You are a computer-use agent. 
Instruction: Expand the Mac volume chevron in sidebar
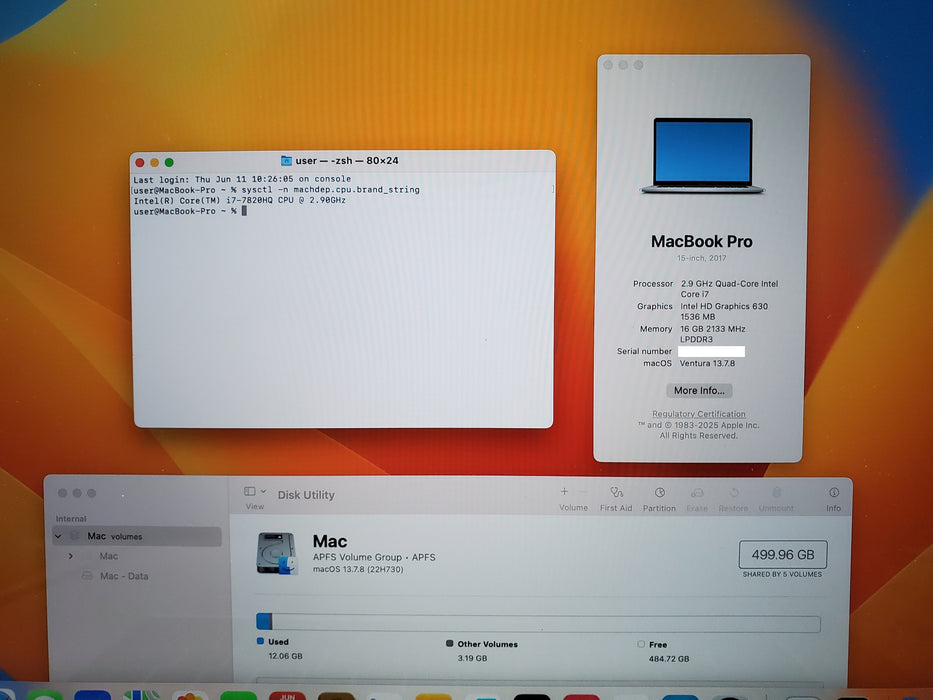click(x=71, y=556)
